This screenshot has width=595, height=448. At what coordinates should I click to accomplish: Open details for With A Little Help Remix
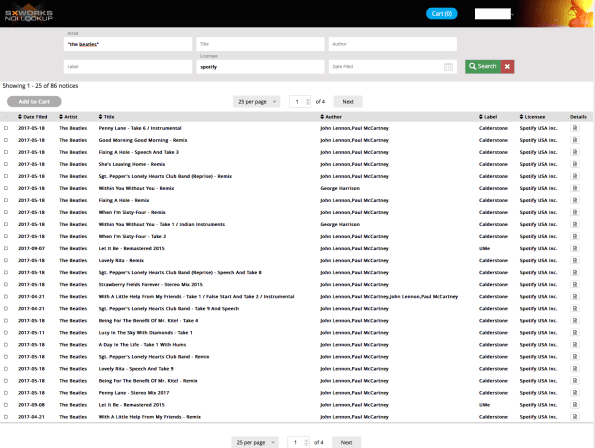point(575,417)
